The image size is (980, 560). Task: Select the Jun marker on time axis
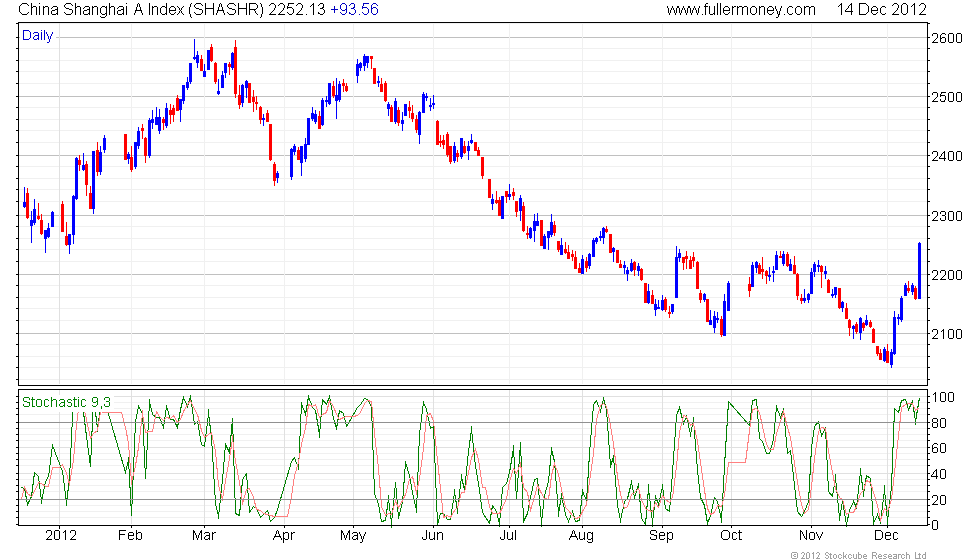[432, 535]
